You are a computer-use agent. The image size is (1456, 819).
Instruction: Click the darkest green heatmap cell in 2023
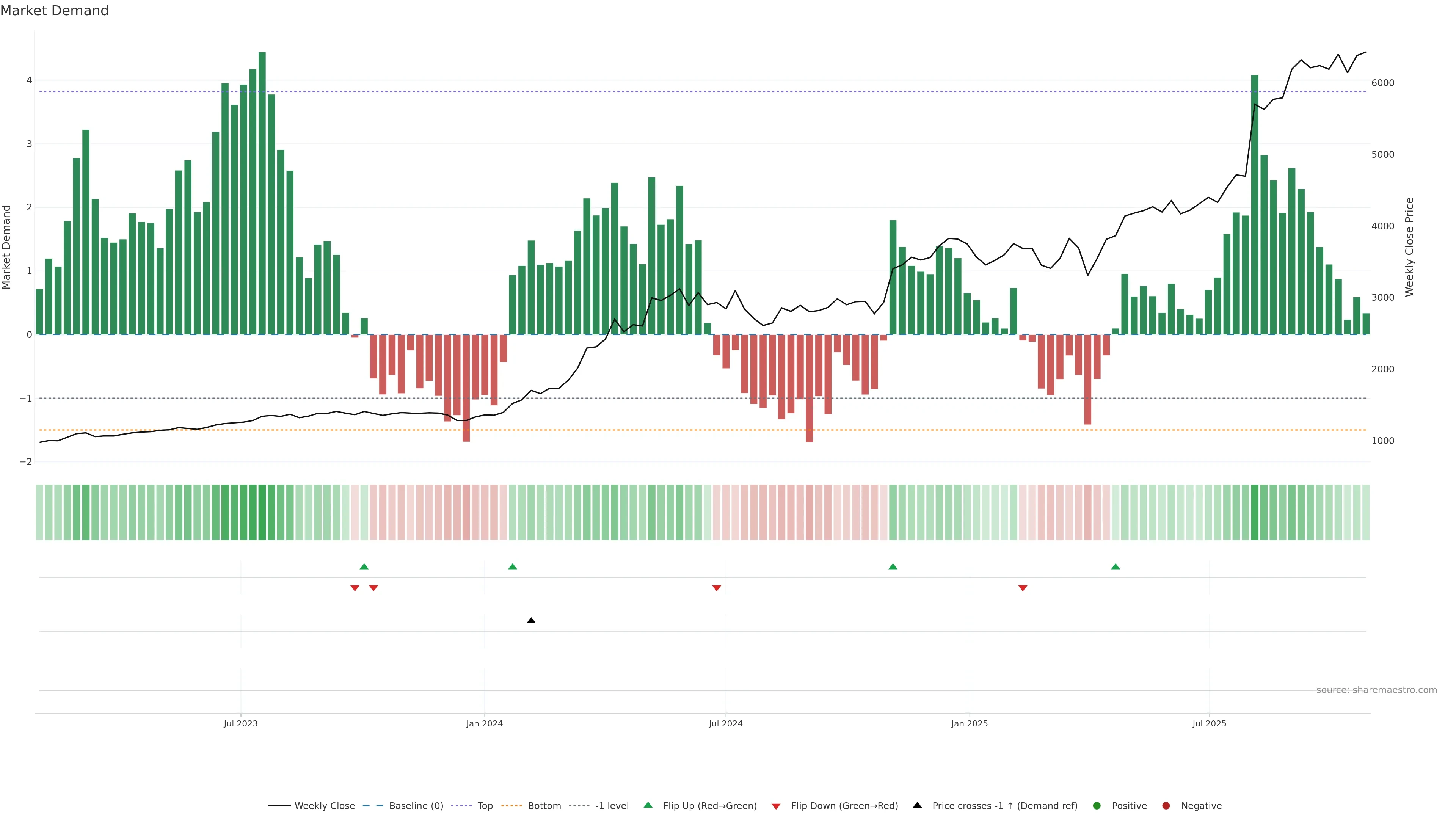point(262,512)
